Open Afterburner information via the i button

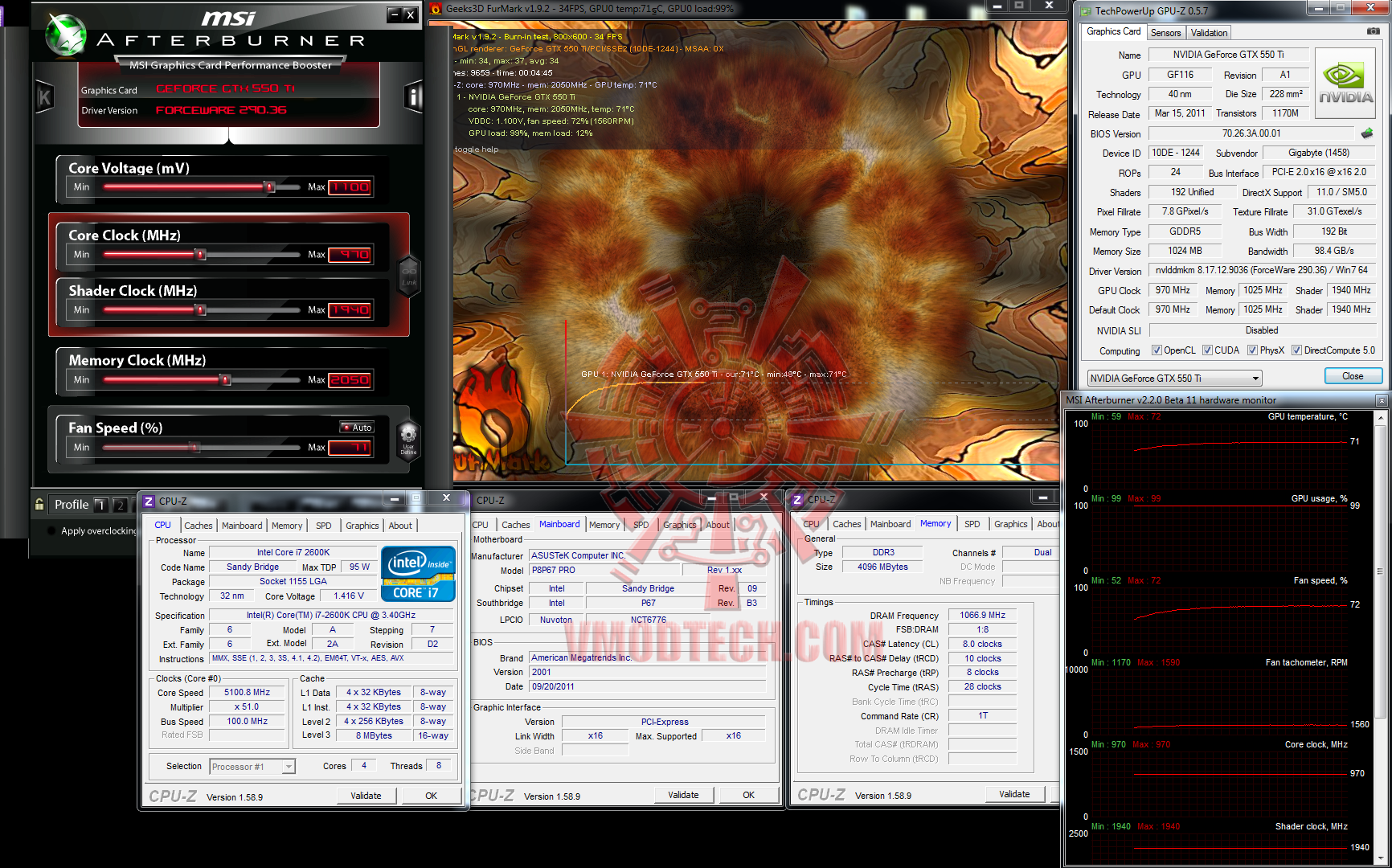pyautogui.click(x=413, y=97)
